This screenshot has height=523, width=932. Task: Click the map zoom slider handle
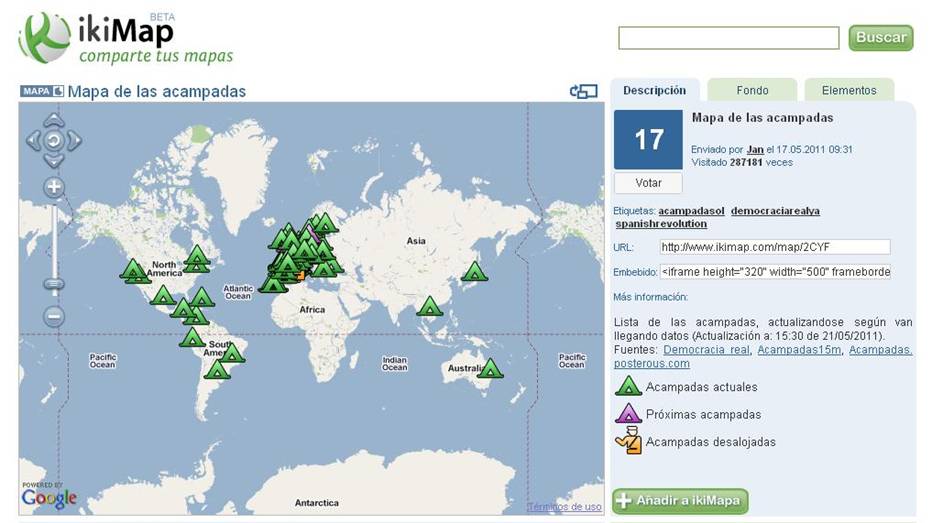54,284
